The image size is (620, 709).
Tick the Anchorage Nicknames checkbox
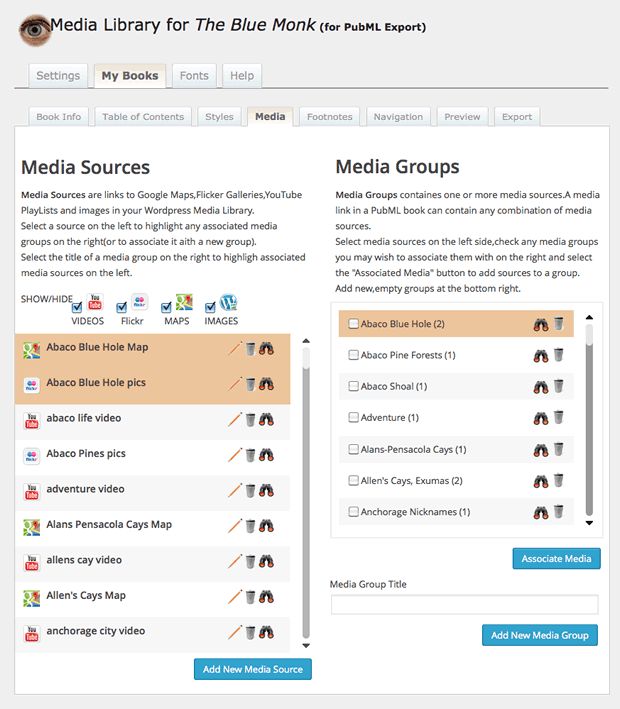pyautogui.click(x=353, y=512)
